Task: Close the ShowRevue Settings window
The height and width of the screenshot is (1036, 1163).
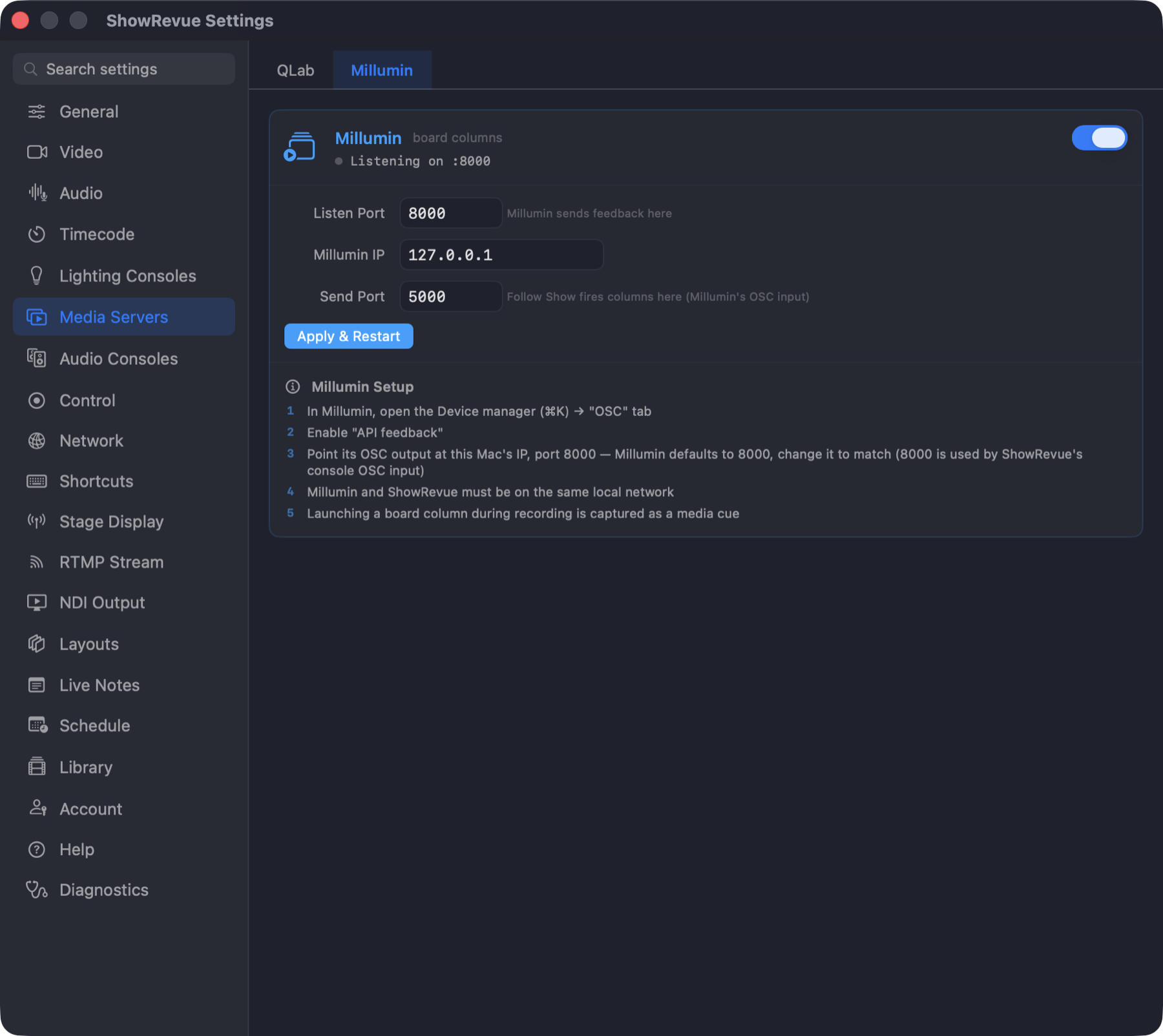Action: tap(21, 21)
